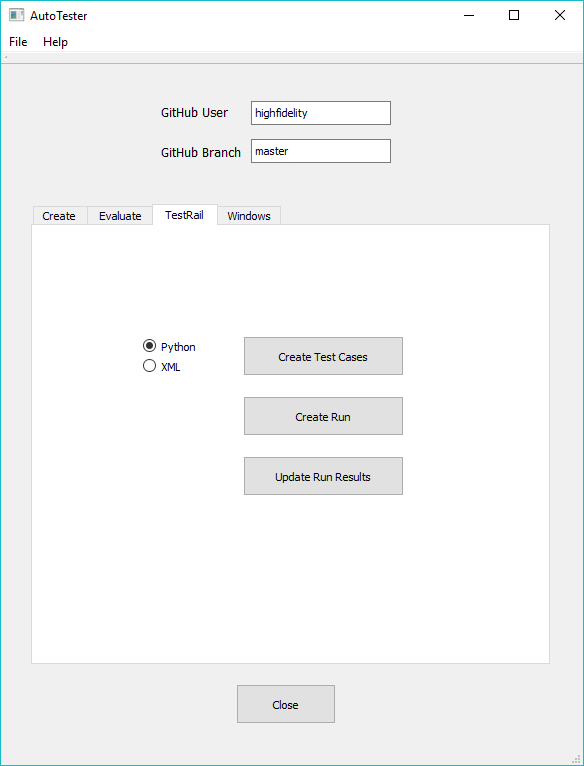
Task: Focus the GitHub Branch input field
Action: tap(321, 151)
